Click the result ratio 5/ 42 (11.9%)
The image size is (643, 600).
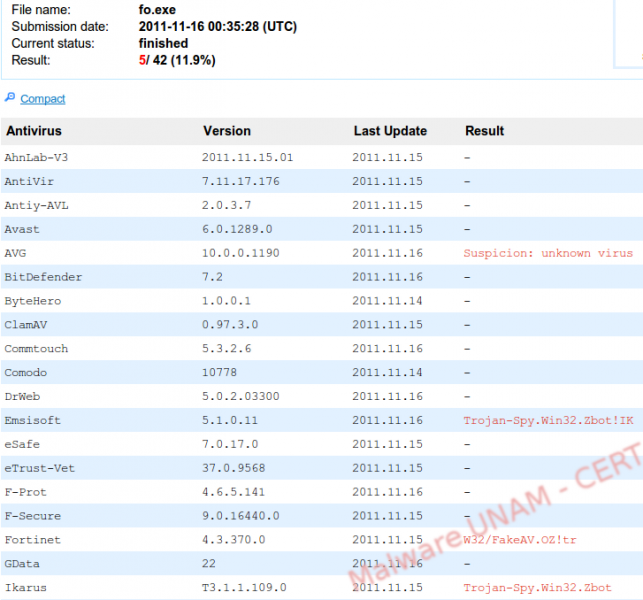point(177,60)
